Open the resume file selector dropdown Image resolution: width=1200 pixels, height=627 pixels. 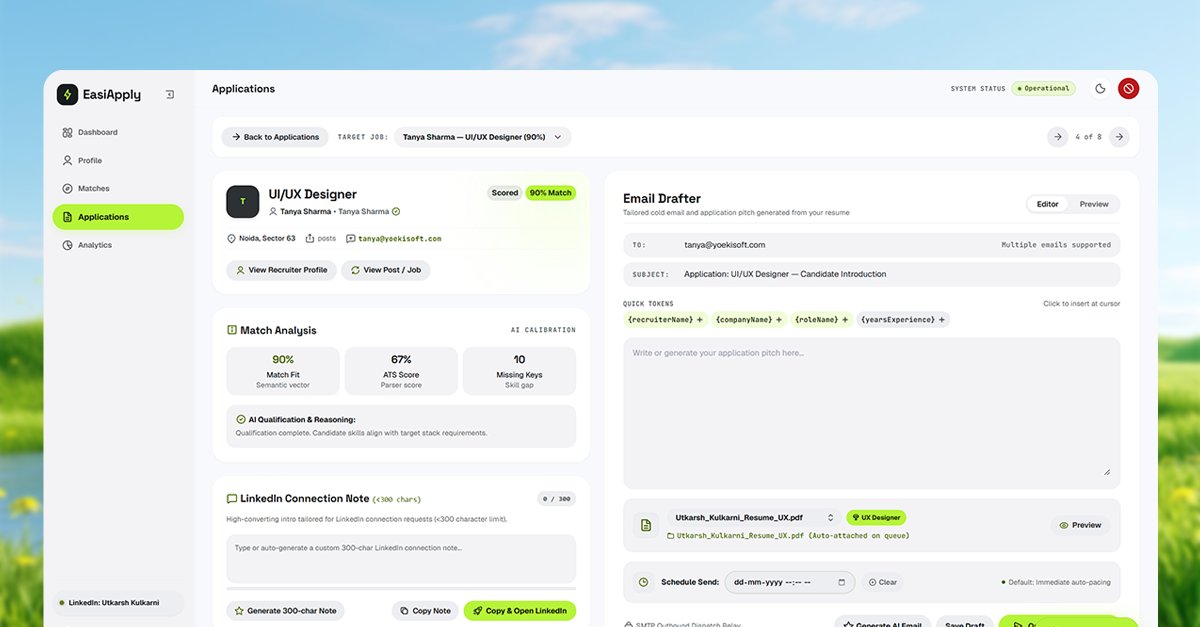[x=754, y=517]
